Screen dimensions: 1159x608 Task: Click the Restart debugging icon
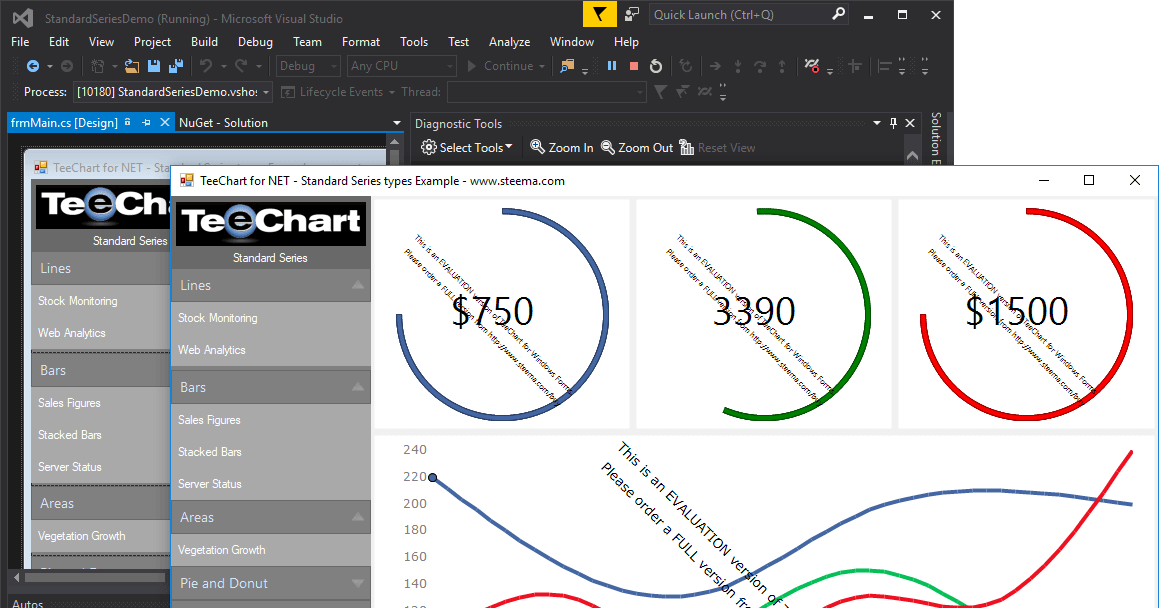click(x=656, y=64)
